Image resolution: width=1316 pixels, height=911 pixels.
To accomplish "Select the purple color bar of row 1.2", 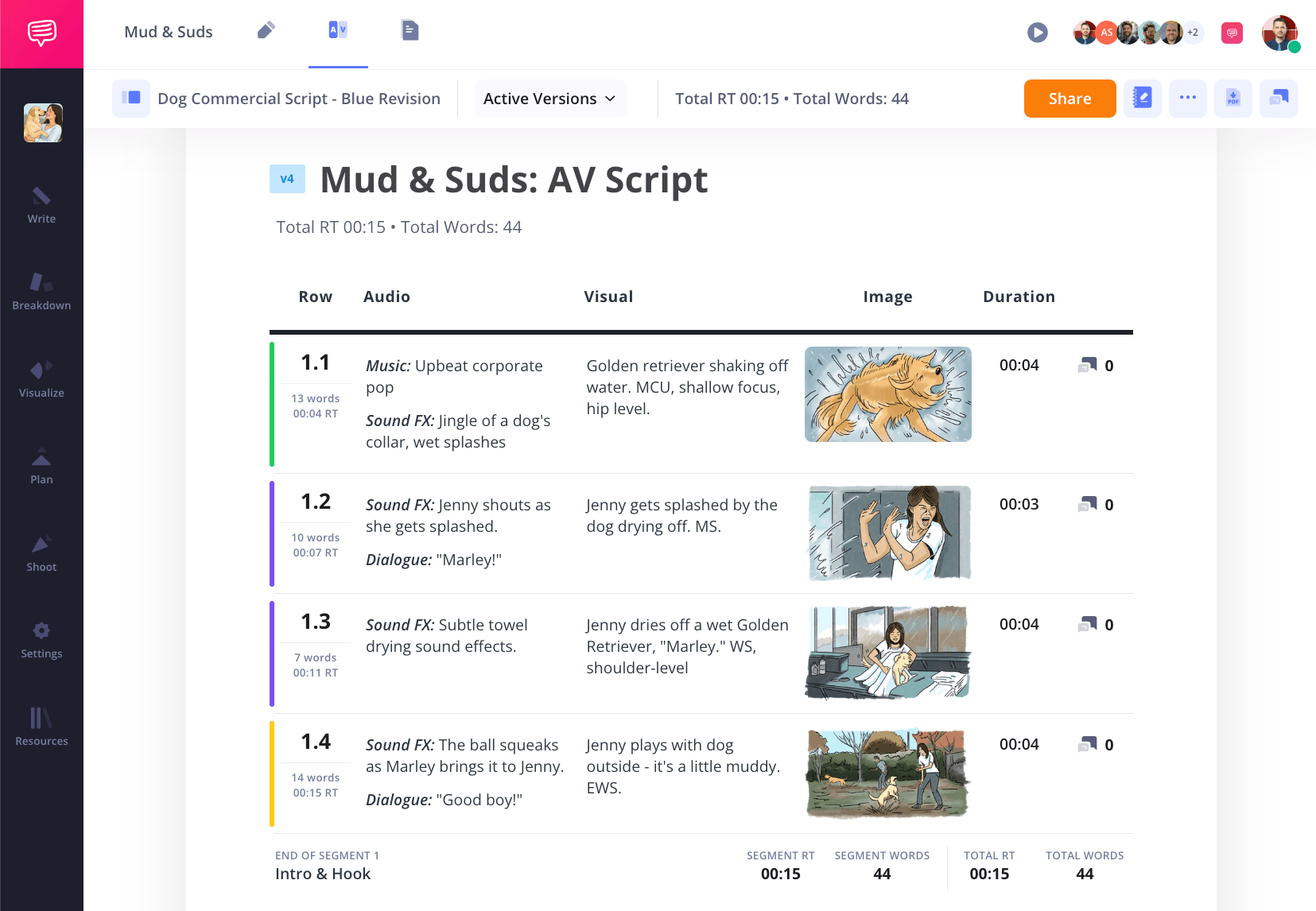I will [x=272, y=533].
